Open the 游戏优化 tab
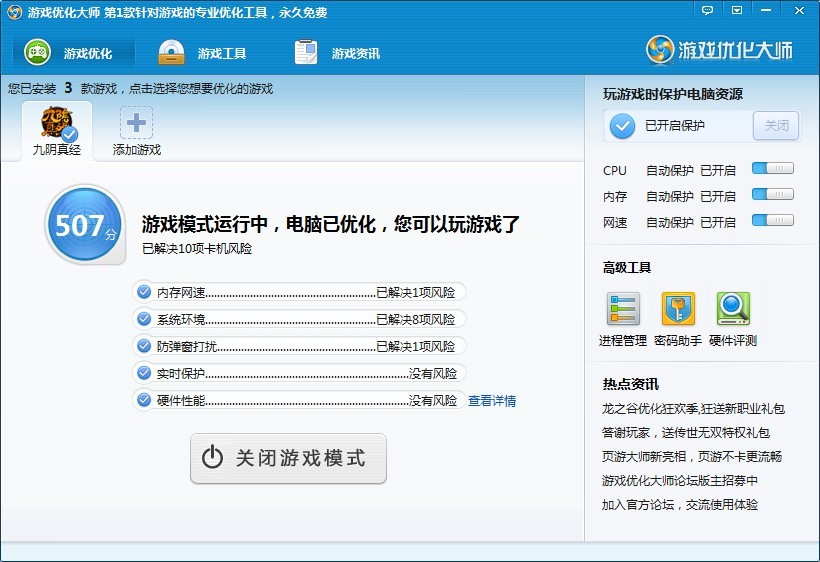The height and width of the screenshot is (562, 820). pyautogui.click(x=74, y=53)
